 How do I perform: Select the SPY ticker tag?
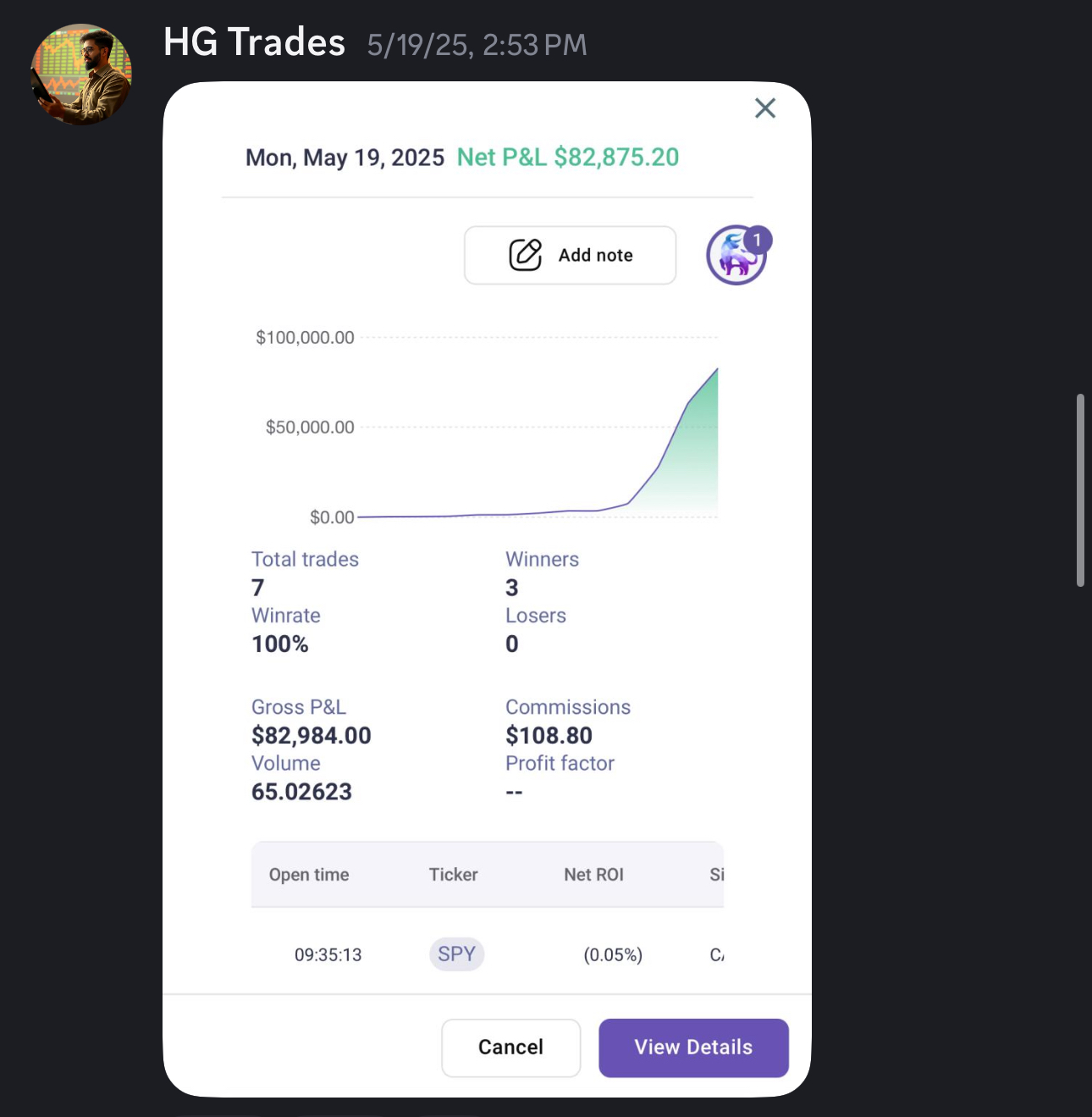[x=456, y=954]
